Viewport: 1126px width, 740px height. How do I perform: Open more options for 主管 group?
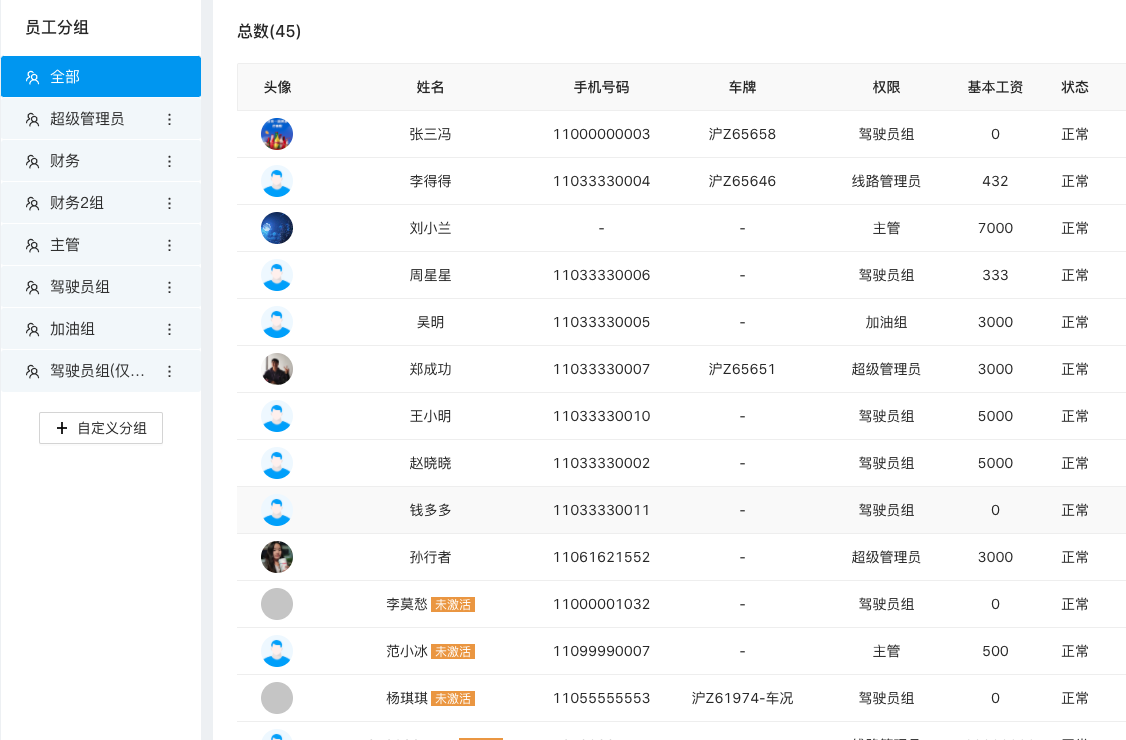[169, 245]
